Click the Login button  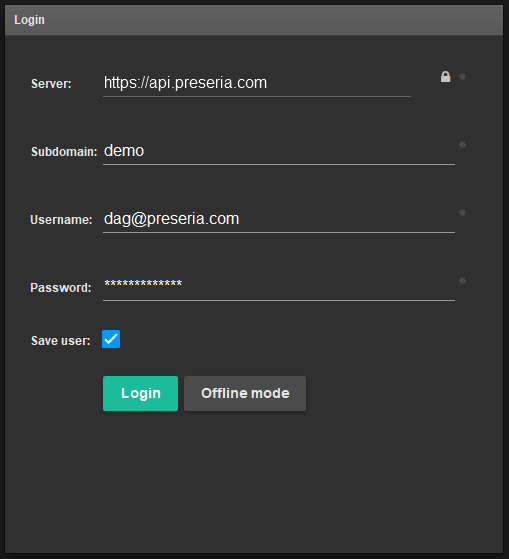click(x=140, y=393)
